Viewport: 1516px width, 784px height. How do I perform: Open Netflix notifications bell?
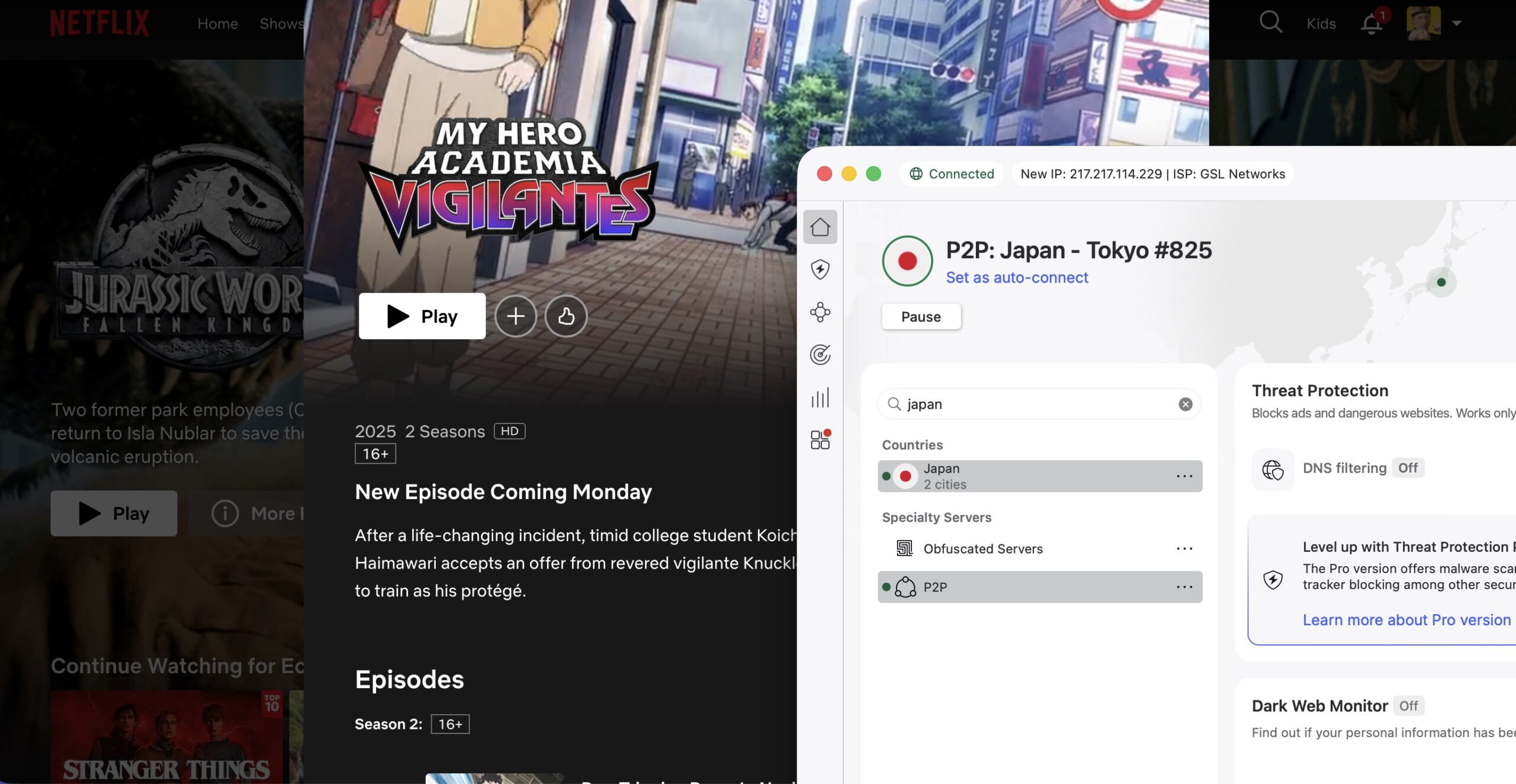pyautogui.click(x=1372, y=23)
